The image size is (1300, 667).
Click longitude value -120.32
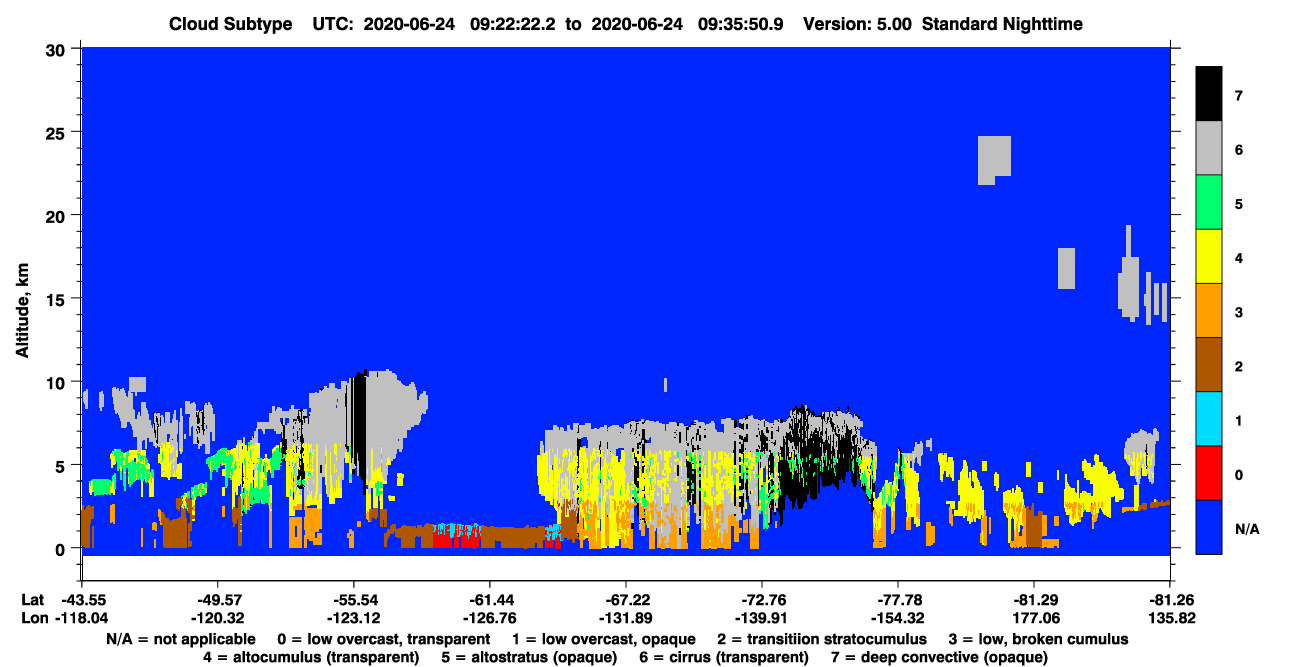[x=217, y=617]
